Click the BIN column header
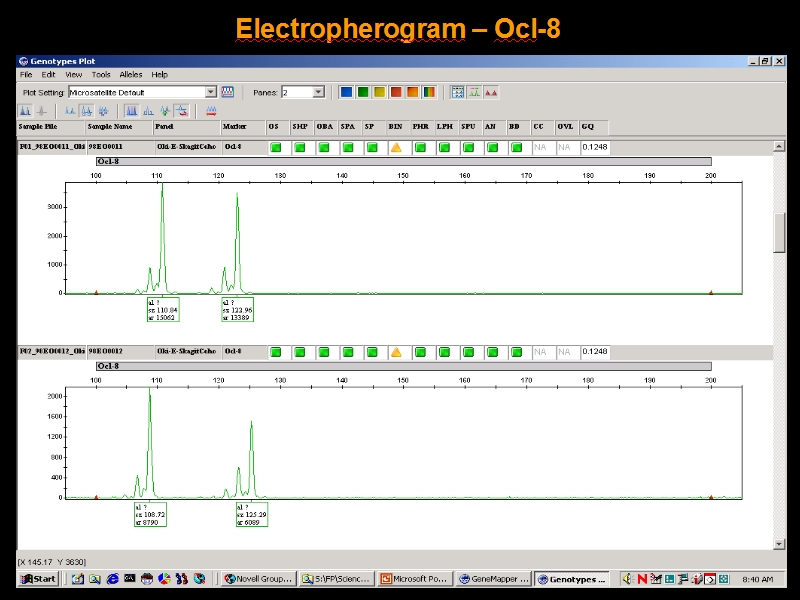This screenshot has width=800, height=600. 396,127
